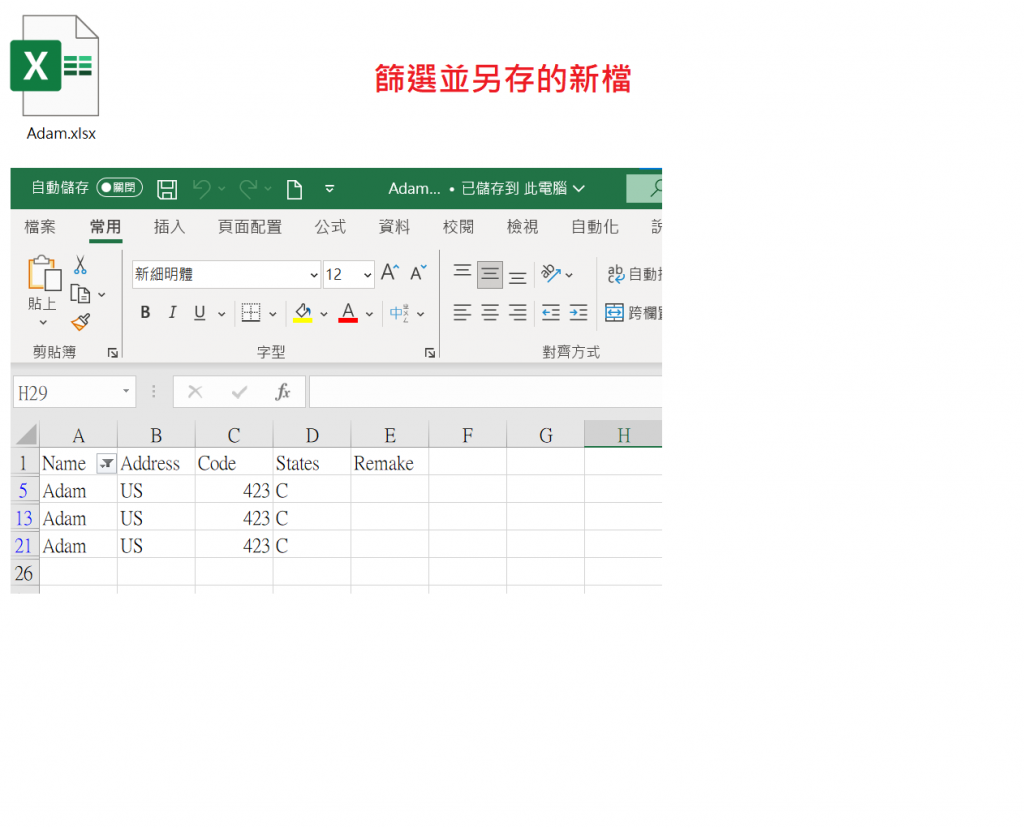Switch to the 常用 (Home) tab
This screenshot has width=1024, height=828.
(106, 227)
